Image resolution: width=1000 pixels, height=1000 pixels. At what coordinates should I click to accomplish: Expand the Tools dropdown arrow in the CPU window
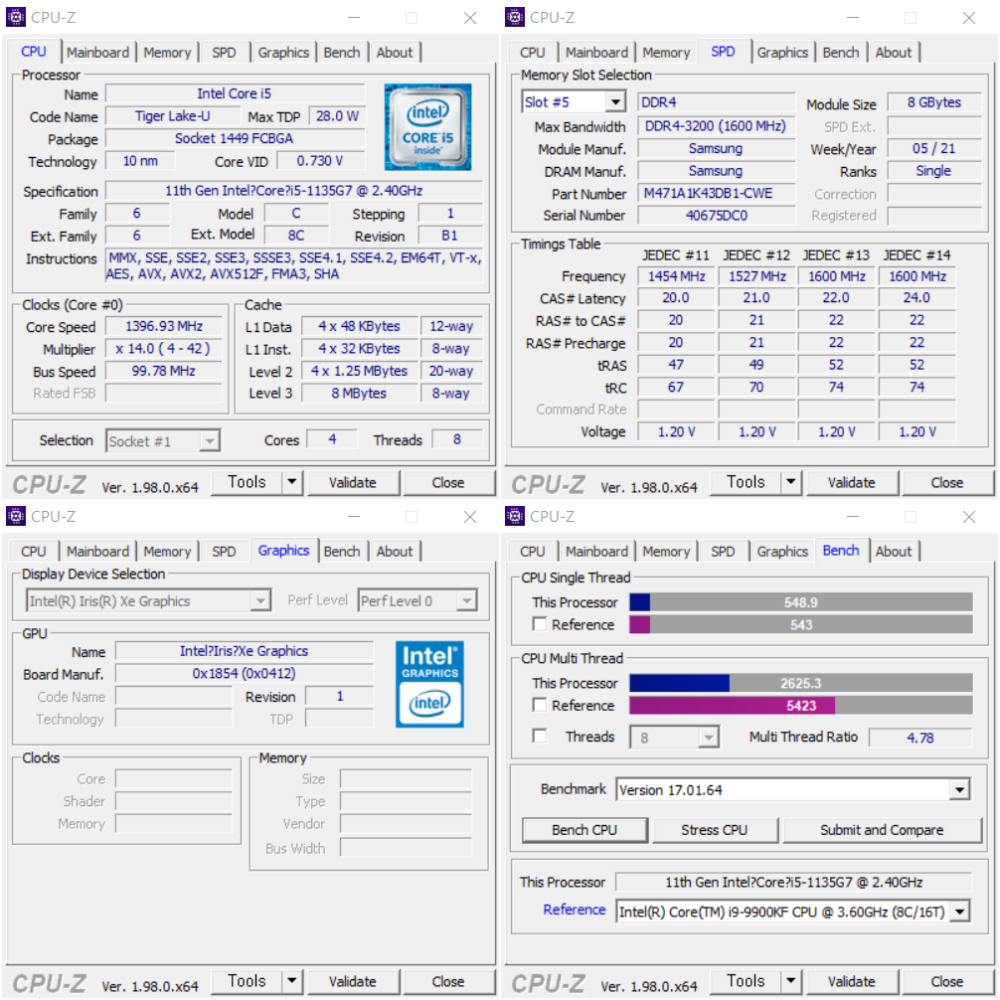click(291, 482)
